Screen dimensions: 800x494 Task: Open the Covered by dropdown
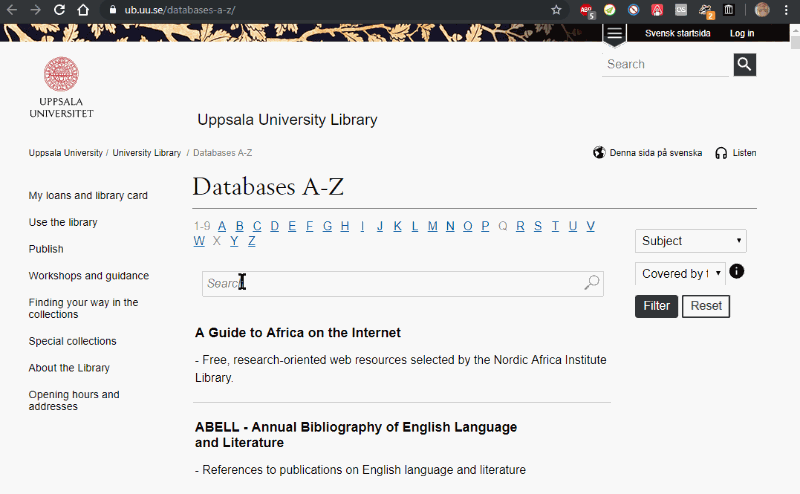680,274
